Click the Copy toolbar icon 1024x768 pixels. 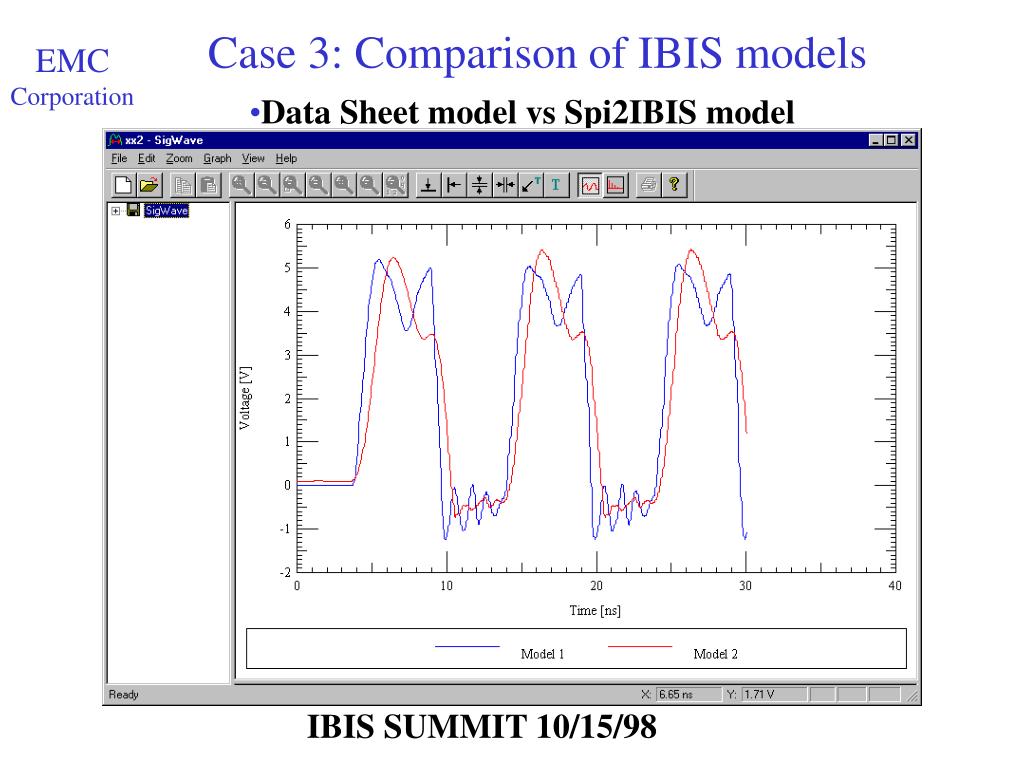click(183, 185)
